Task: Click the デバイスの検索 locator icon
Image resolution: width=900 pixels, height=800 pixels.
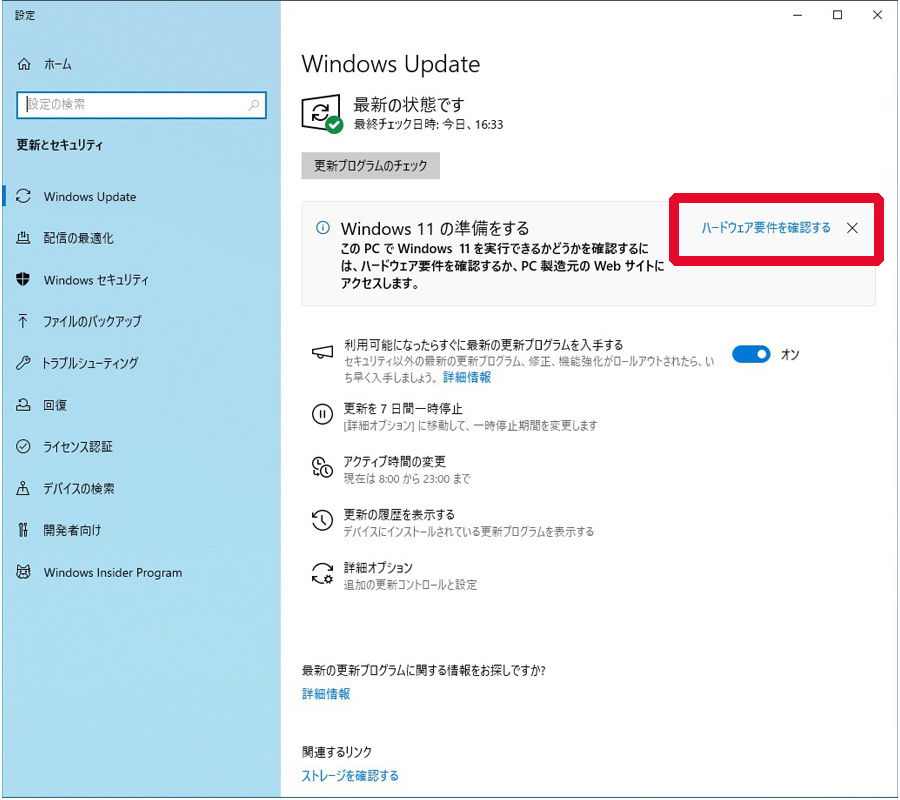Action: (23, 488)
